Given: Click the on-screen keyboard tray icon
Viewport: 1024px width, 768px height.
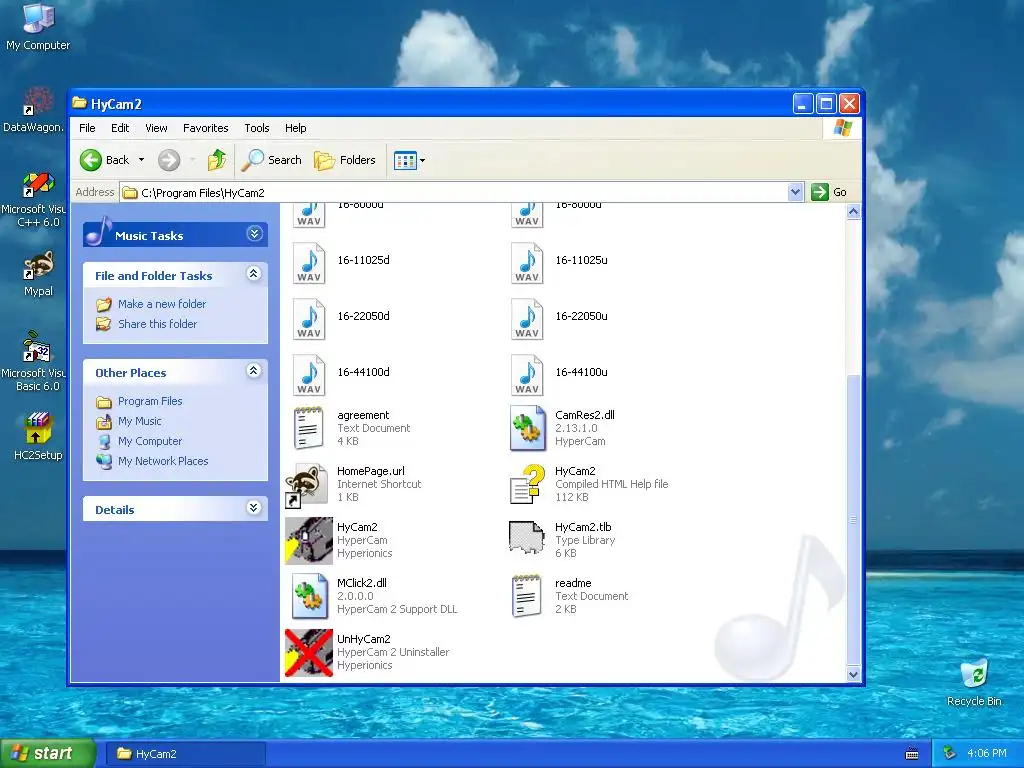Looking at the screenshot, I should tap(912, 754).
